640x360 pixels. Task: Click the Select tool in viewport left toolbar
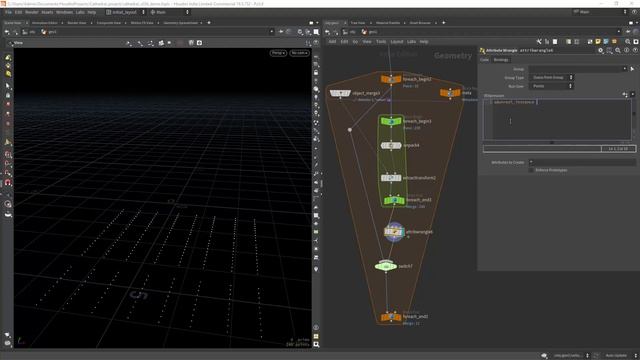pos(8,86)
